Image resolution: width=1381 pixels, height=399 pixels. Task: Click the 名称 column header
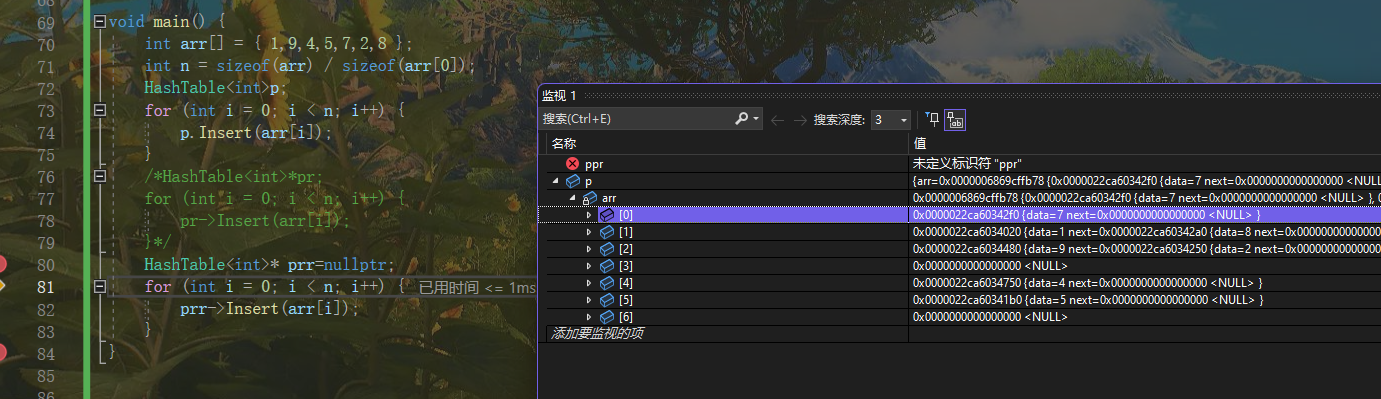(564, 144)
